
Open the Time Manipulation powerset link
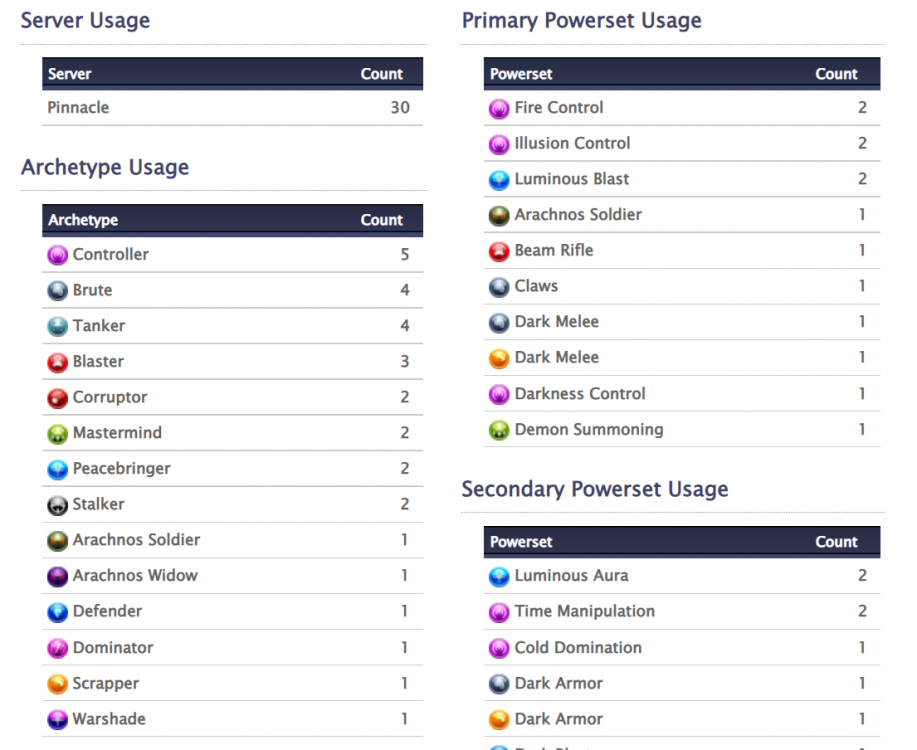pyautogui.click(x=584, y=611)
